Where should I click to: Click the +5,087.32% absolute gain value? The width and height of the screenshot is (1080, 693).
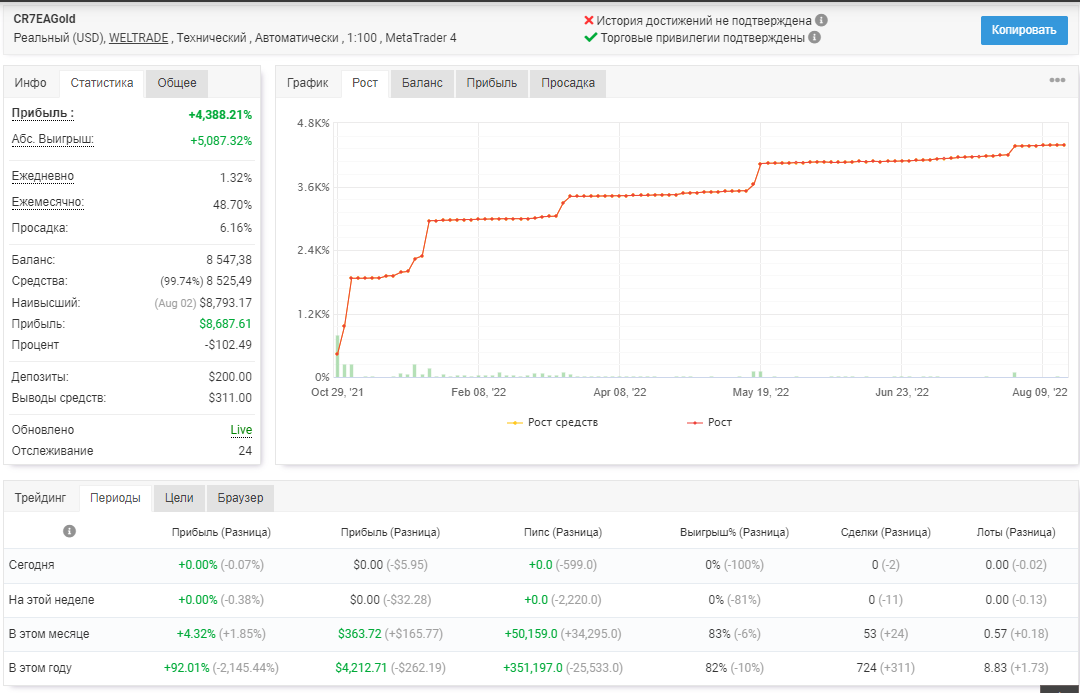tap(221, 141)
